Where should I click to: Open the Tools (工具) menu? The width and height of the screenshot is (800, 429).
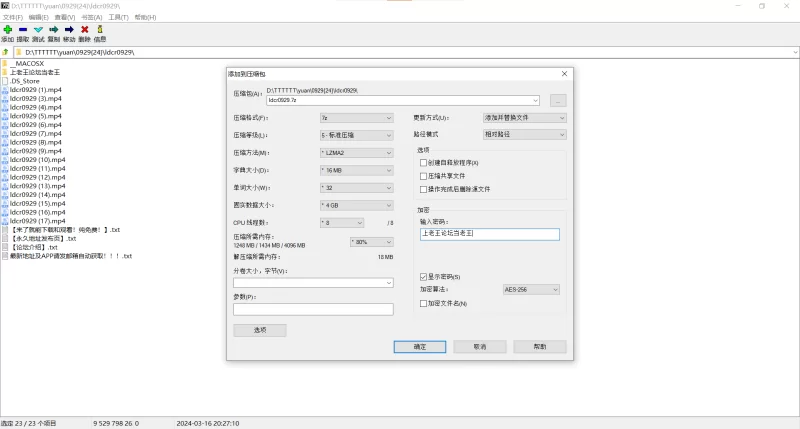tap(118, 17)
